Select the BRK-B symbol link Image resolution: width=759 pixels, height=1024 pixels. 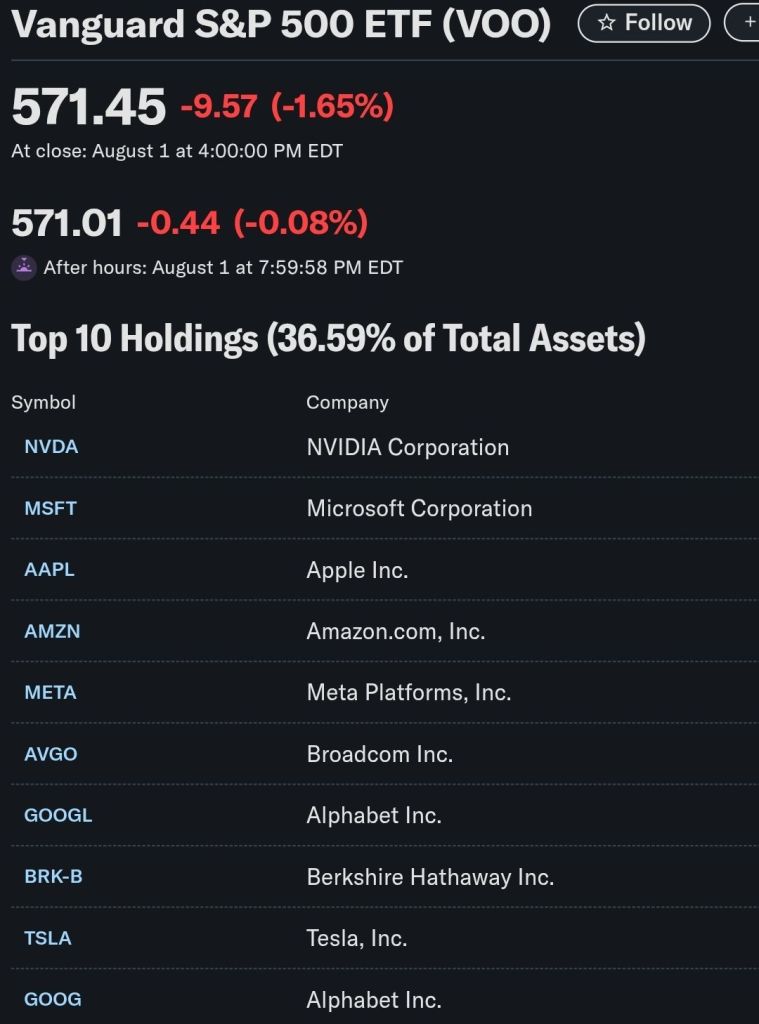pyautogui.click(x=53, y=877)
